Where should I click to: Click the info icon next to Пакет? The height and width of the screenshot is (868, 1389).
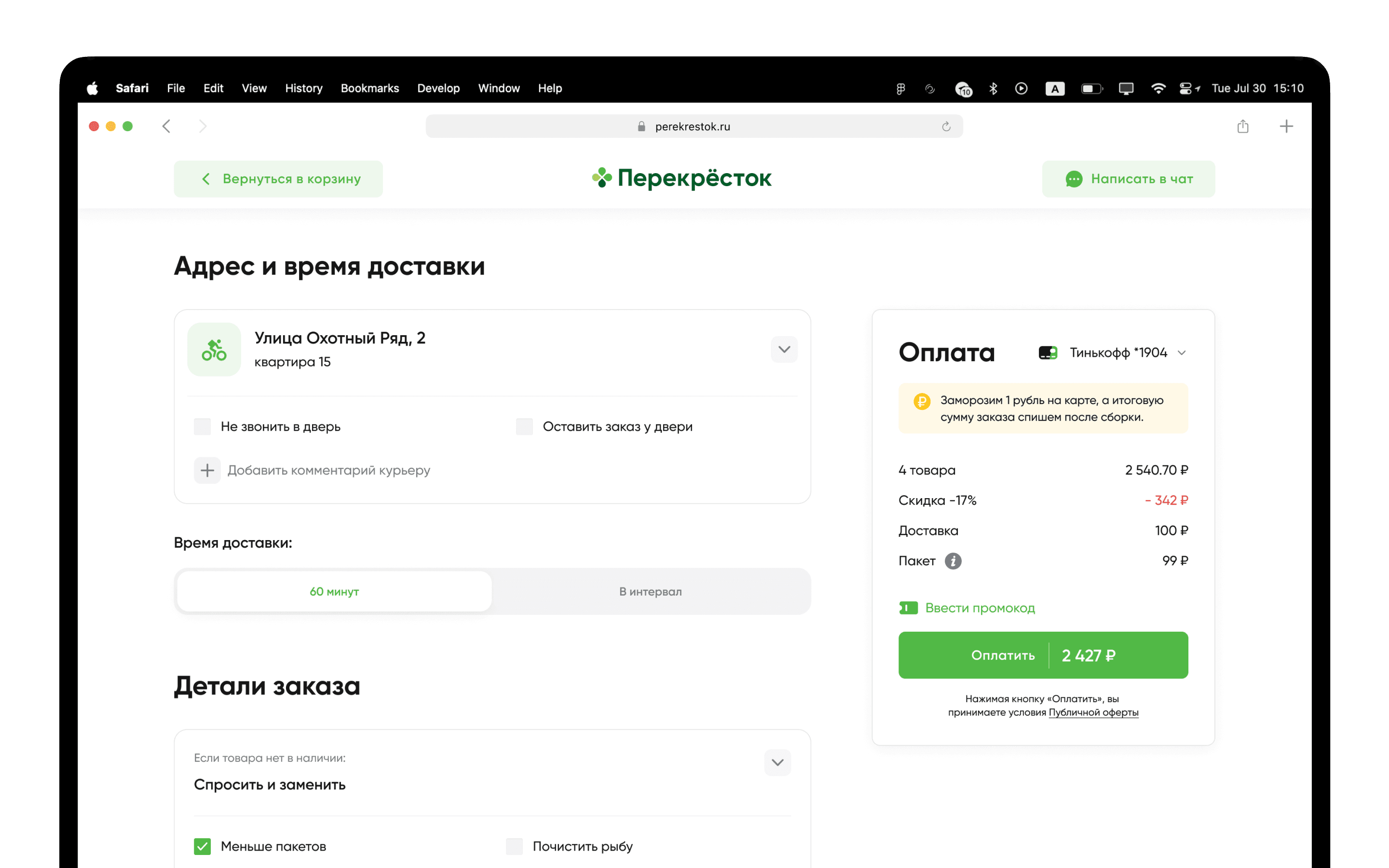(x=953, y=561)
